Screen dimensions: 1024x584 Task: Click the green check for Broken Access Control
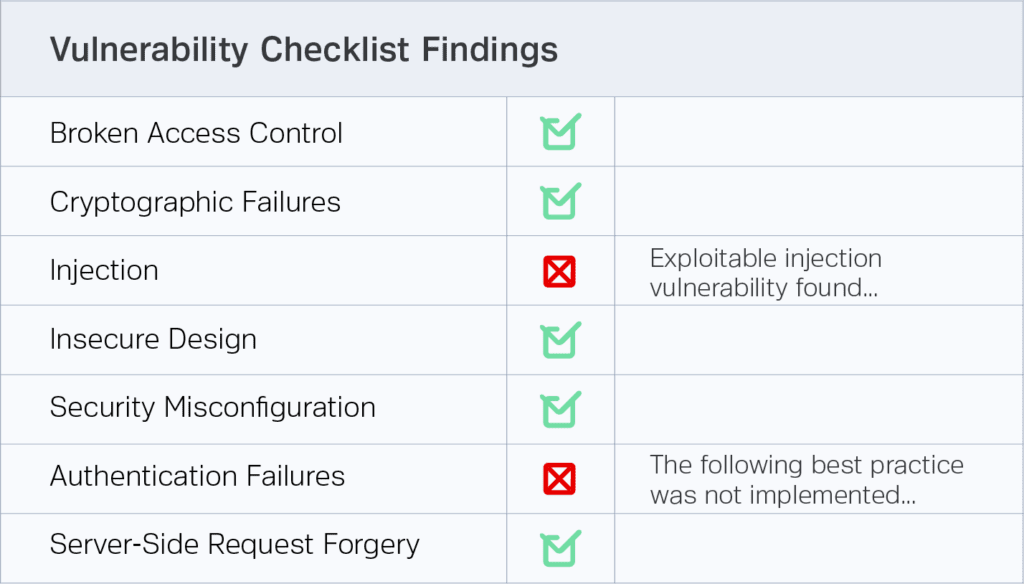[x=560, y=132]
